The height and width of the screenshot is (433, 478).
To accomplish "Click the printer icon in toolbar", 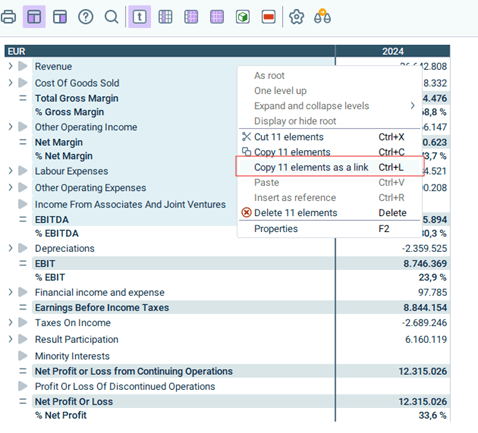I will tap(8, 17).
